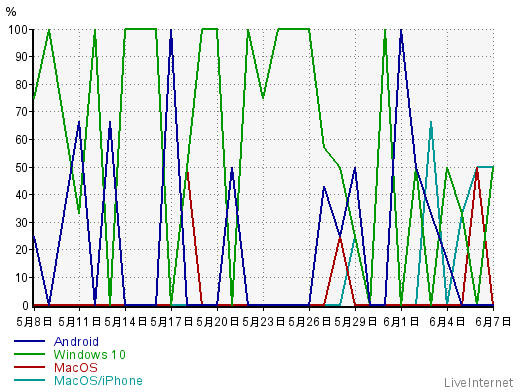Click the Windows 10 legend label
Viewport: 520px width, 392px height.
coord(90,355)
